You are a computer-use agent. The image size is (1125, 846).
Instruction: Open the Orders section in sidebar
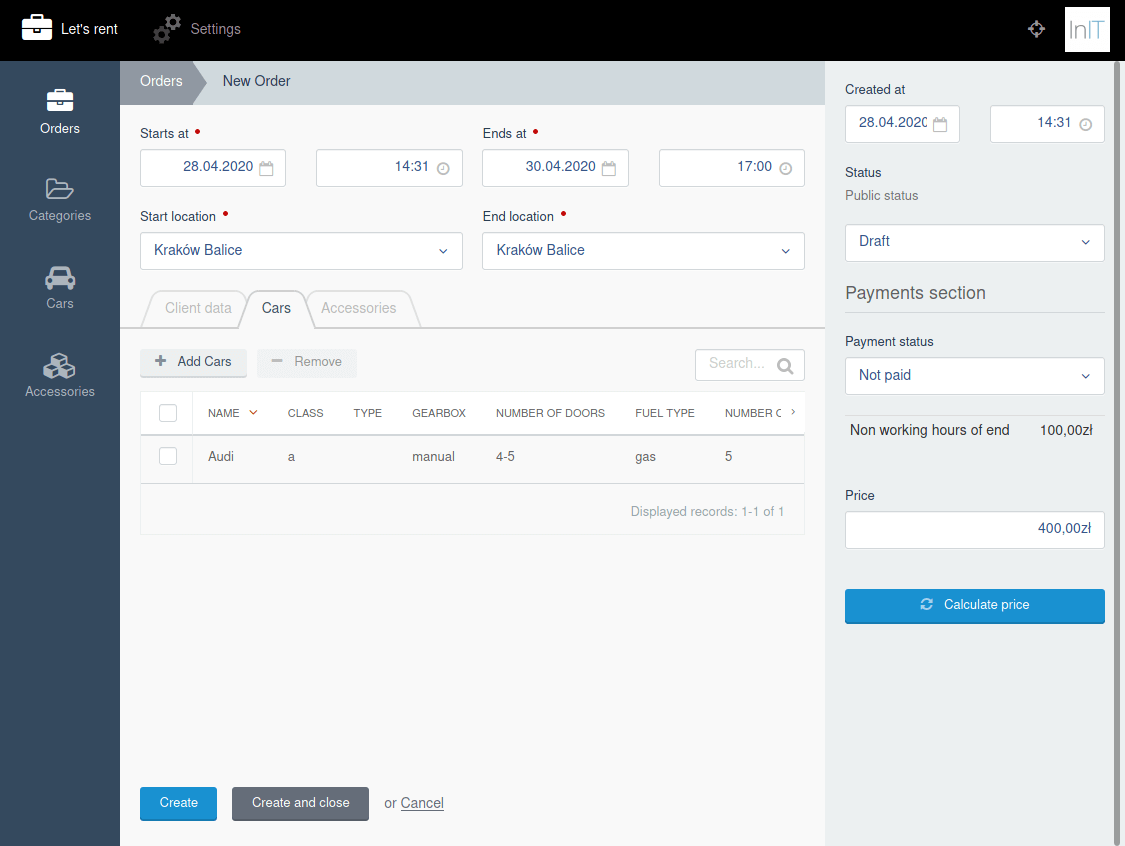(x=60, y=113)
